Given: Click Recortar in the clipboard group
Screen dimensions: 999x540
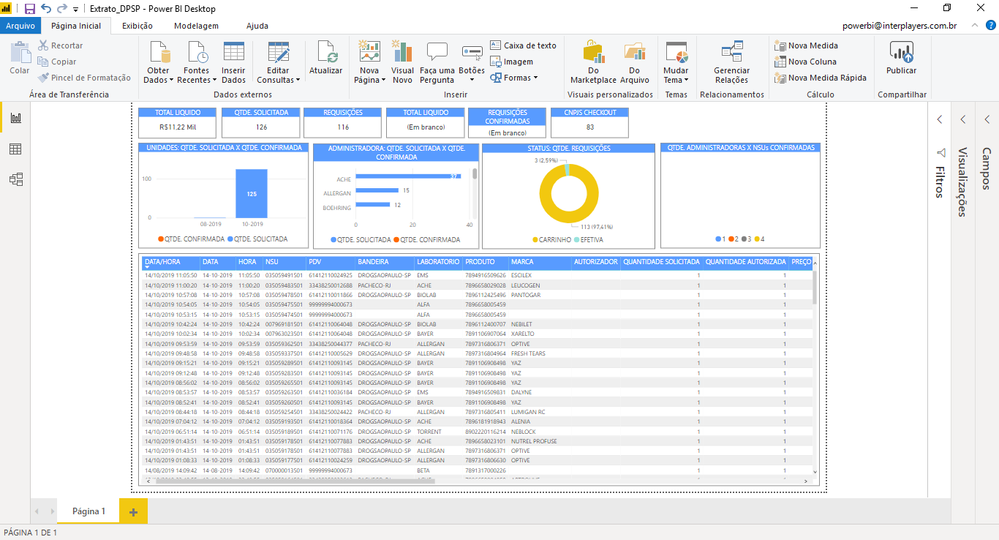Looking at the screenshot, I should (x=61, y=45).
